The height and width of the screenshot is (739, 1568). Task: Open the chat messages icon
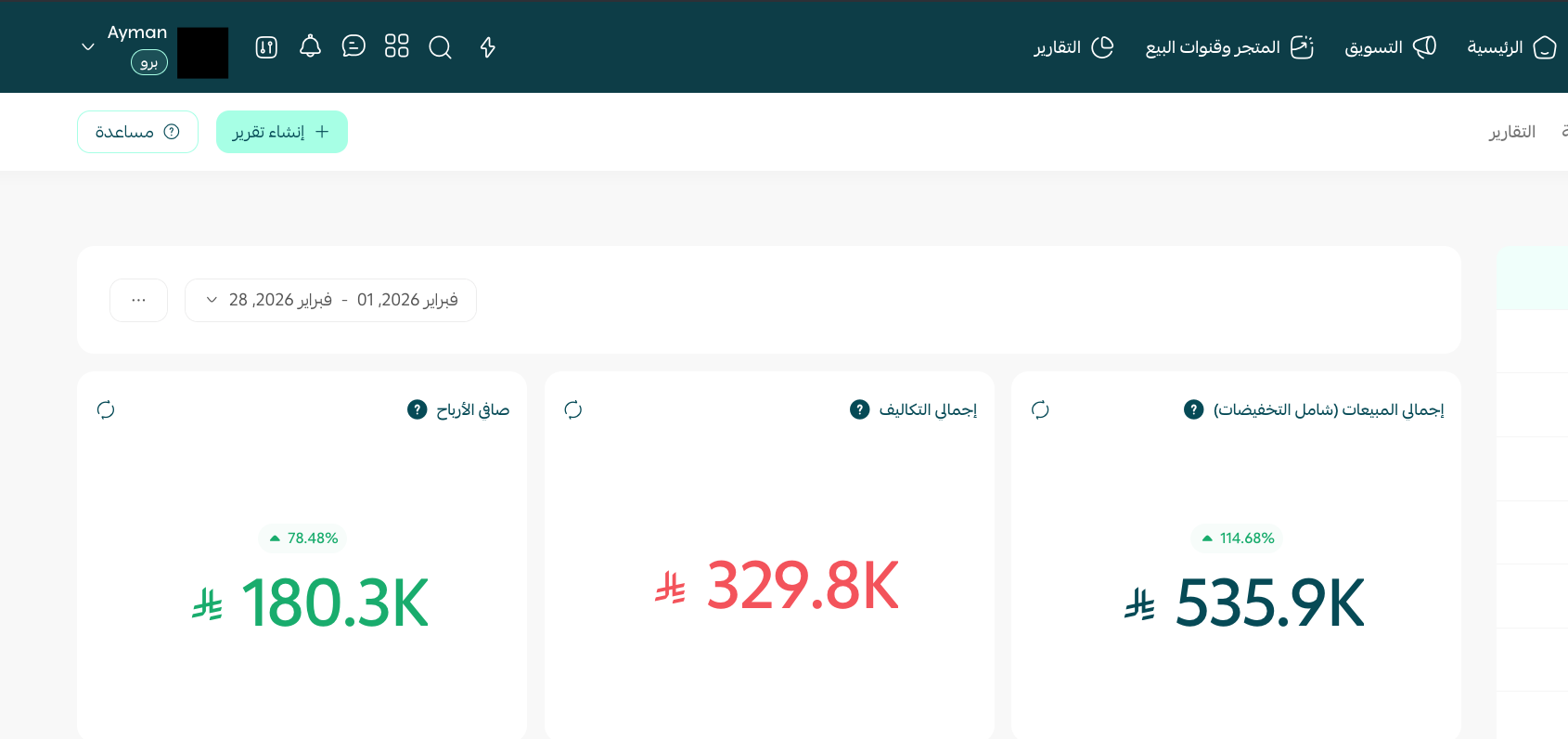click(353, 46)
